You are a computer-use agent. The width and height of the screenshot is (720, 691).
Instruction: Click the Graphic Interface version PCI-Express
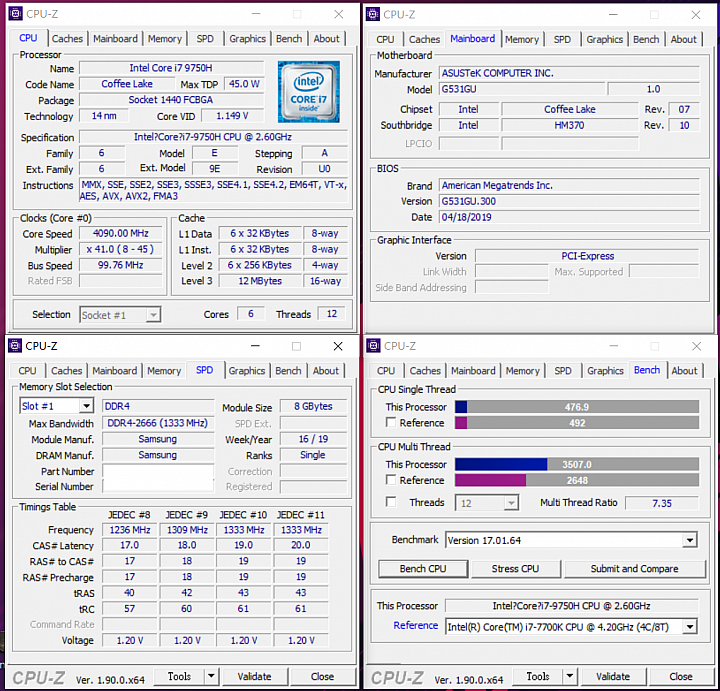587,256
